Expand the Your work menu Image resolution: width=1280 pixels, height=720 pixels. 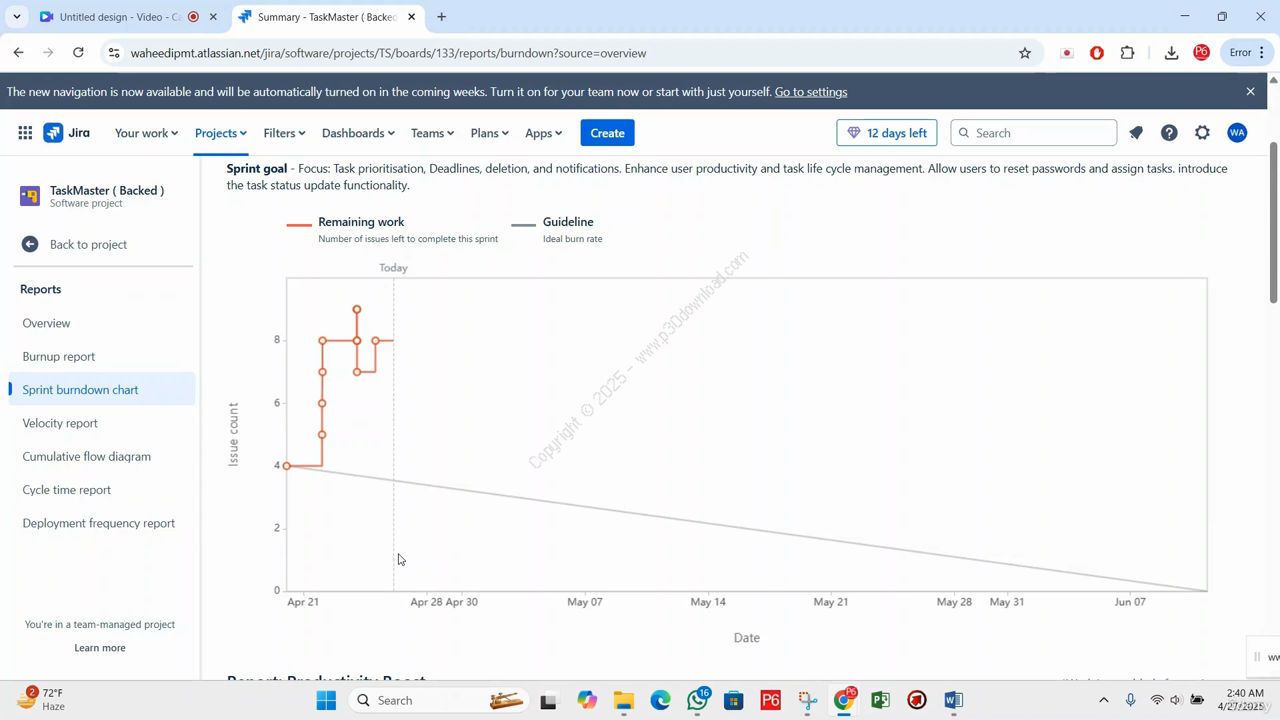tap(146, 133)
